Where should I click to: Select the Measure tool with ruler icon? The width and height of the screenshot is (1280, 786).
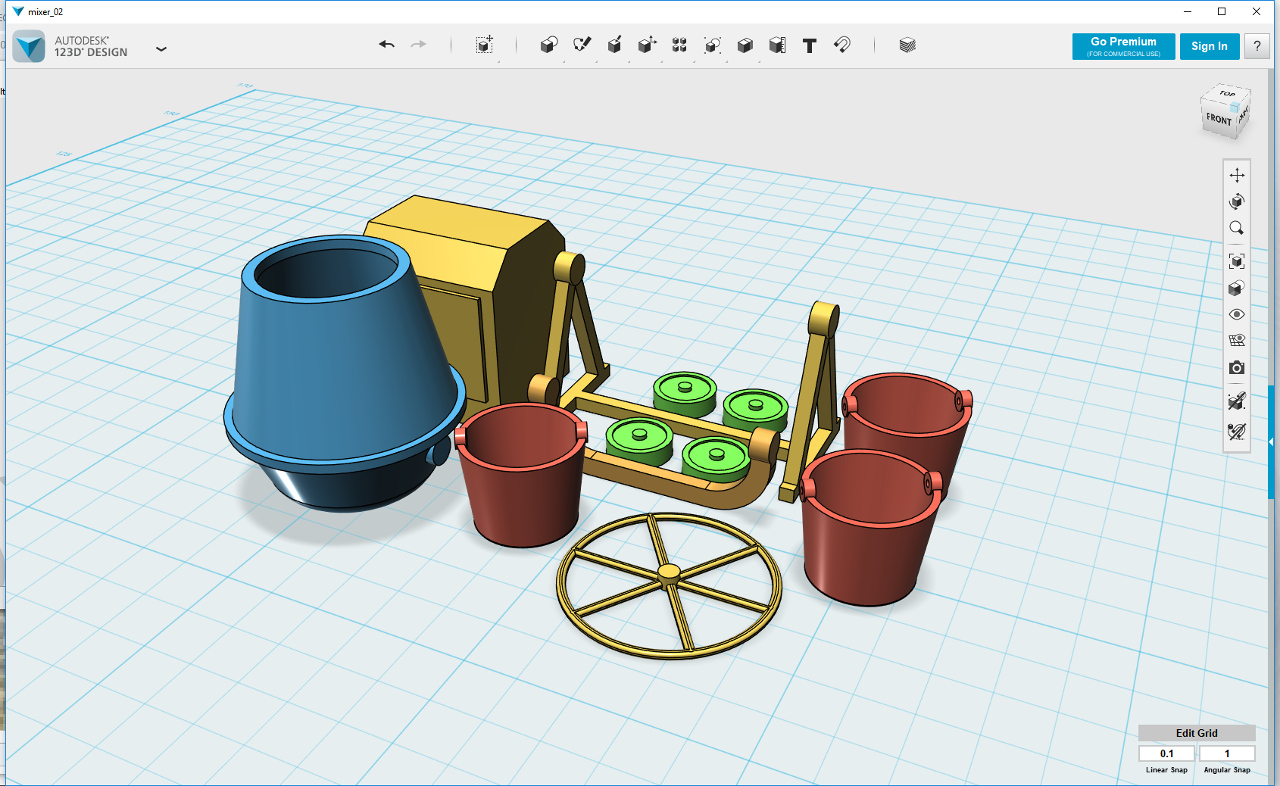pos(777,45)
